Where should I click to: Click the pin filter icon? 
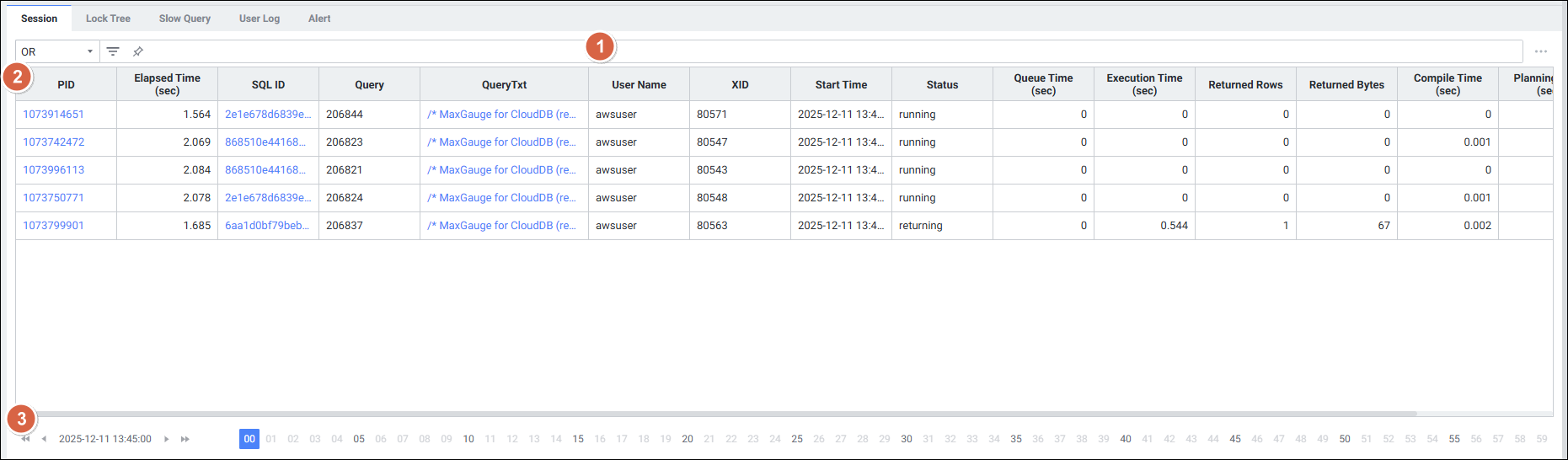(138, 51)
